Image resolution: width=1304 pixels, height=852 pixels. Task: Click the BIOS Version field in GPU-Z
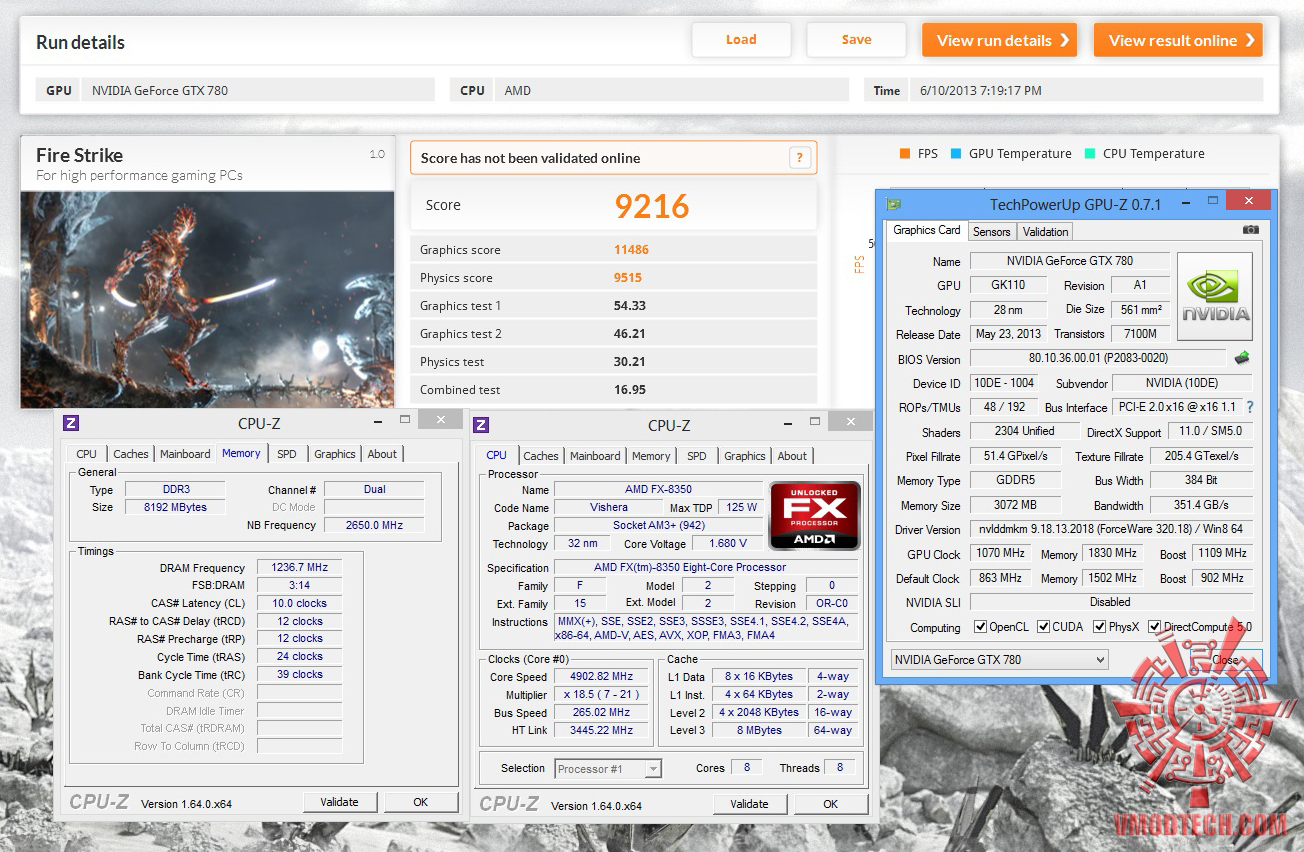[1098, 358]
